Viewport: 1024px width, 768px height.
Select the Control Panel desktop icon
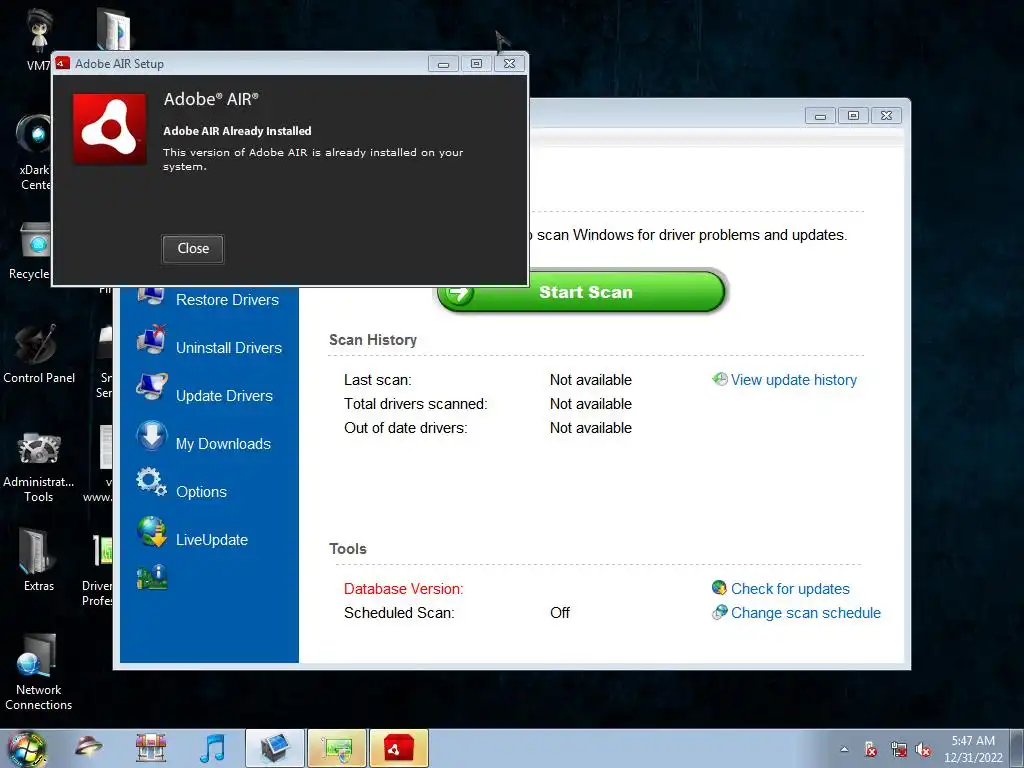(39, 355)
